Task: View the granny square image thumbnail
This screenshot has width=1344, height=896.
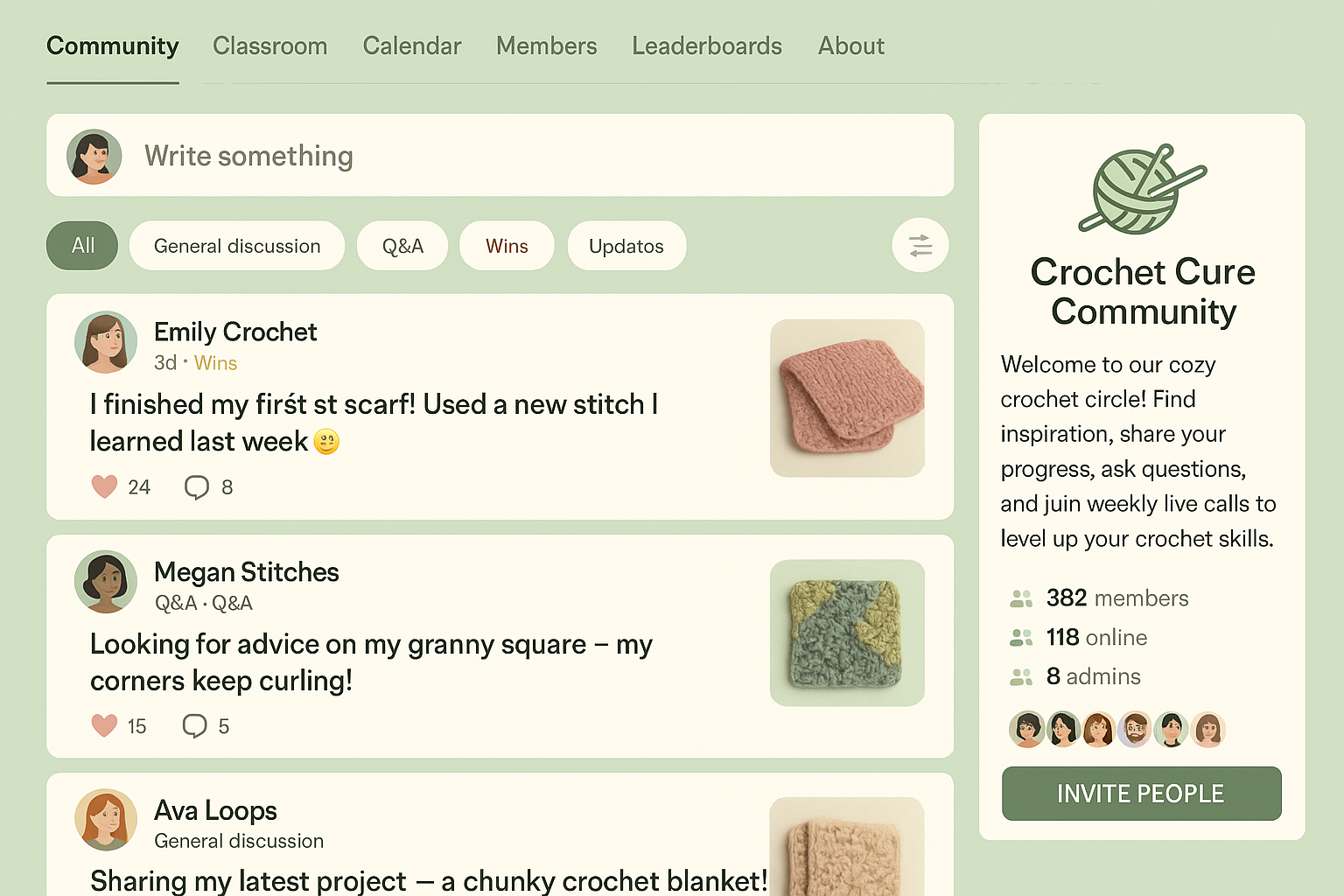Action: pyautogui.click(x=847, y=633)
